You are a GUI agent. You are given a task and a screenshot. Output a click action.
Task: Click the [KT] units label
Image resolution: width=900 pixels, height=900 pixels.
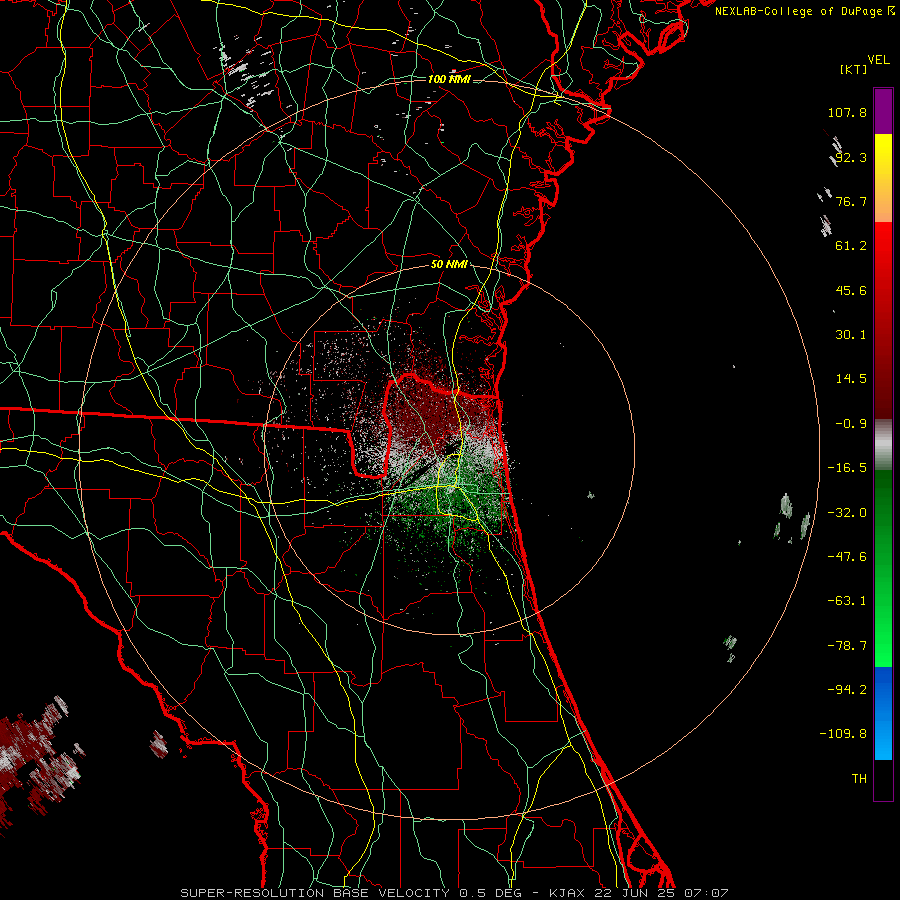[854, 69]
